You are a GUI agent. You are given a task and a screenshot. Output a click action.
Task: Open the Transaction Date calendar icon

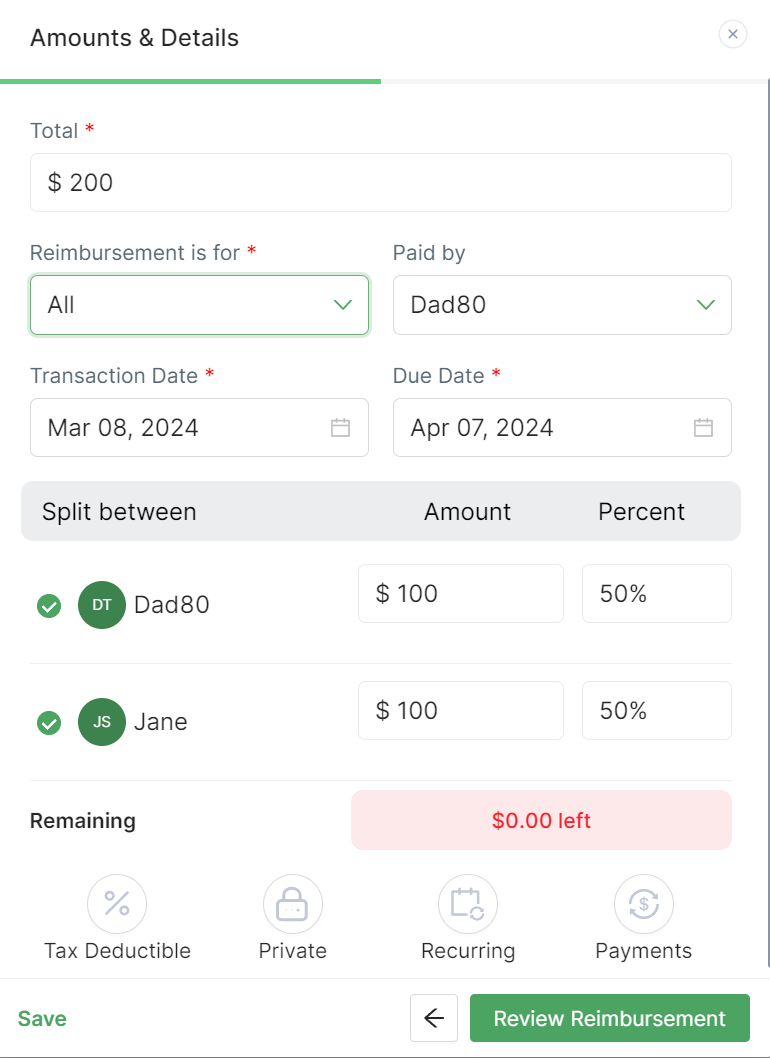tap(340, 428)
